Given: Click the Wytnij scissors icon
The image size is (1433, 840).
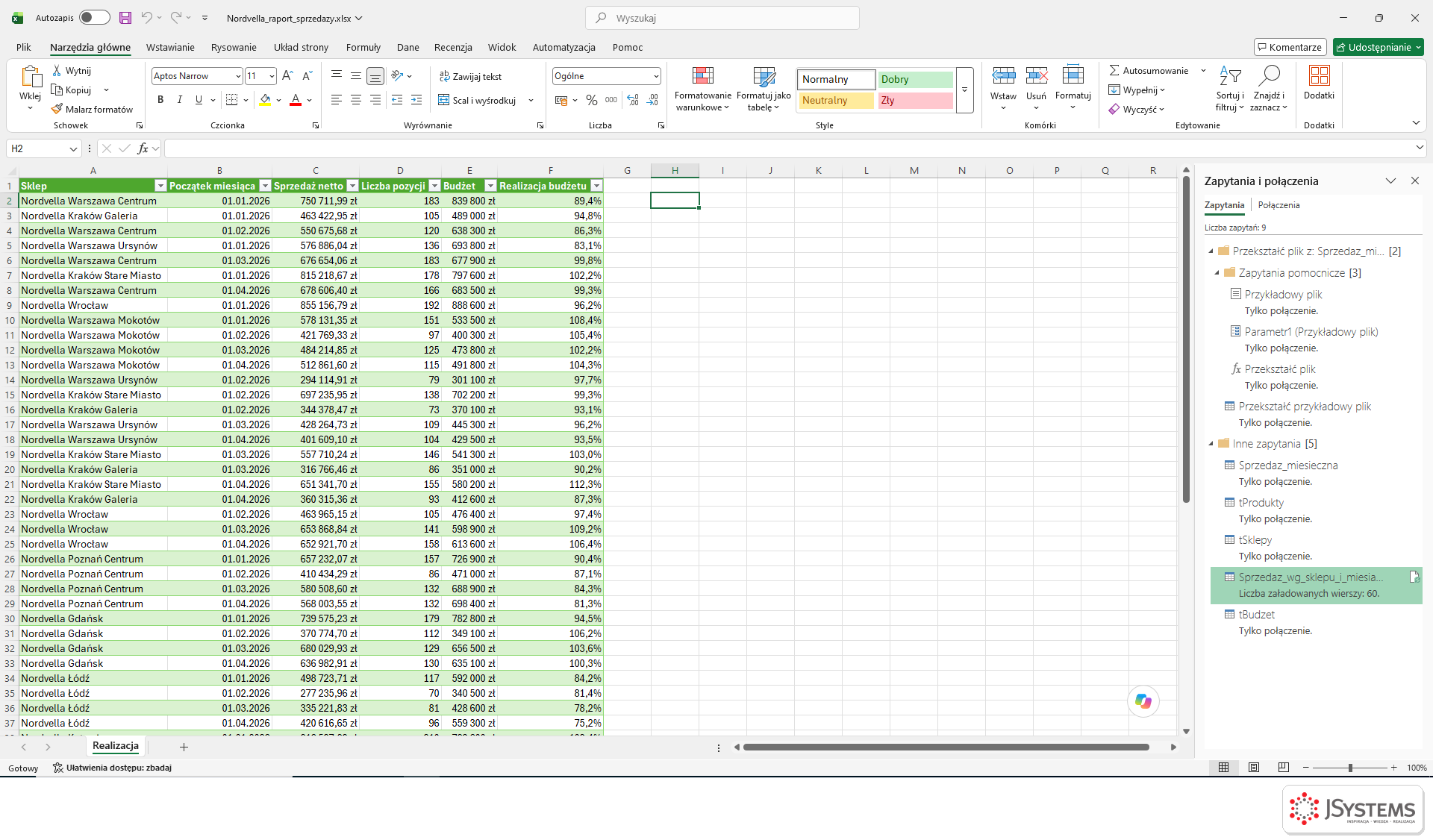Looking at the screenshot, I should click(57, 71).
